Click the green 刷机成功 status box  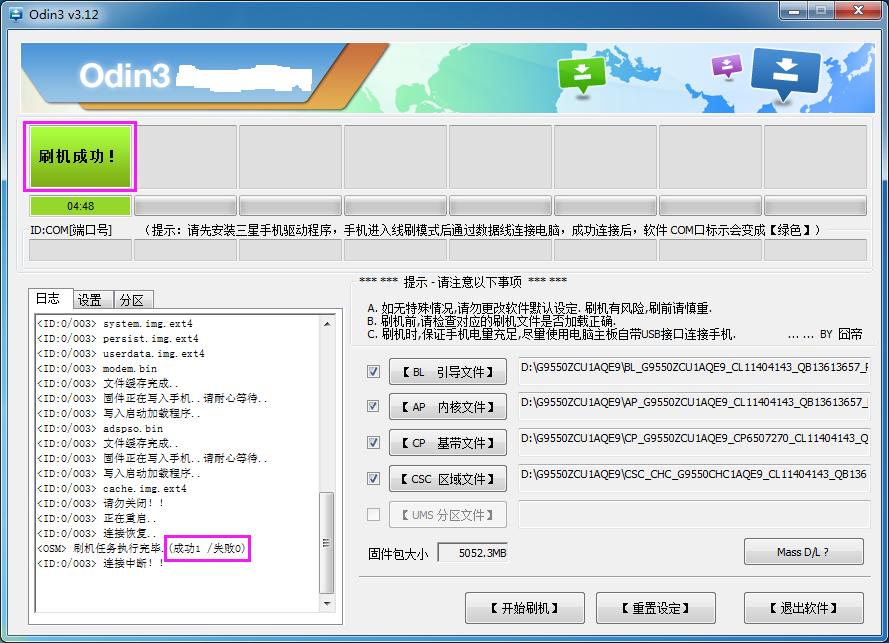80,156
